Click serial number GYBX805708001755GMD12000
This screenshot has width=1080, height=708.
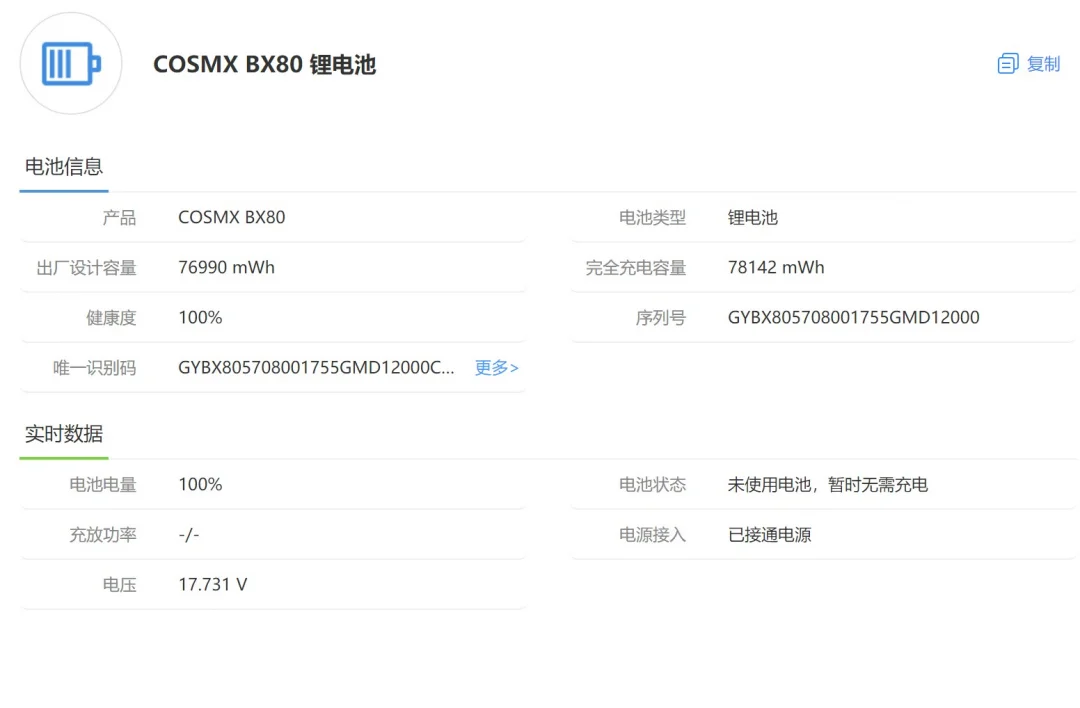coord(853,317)
